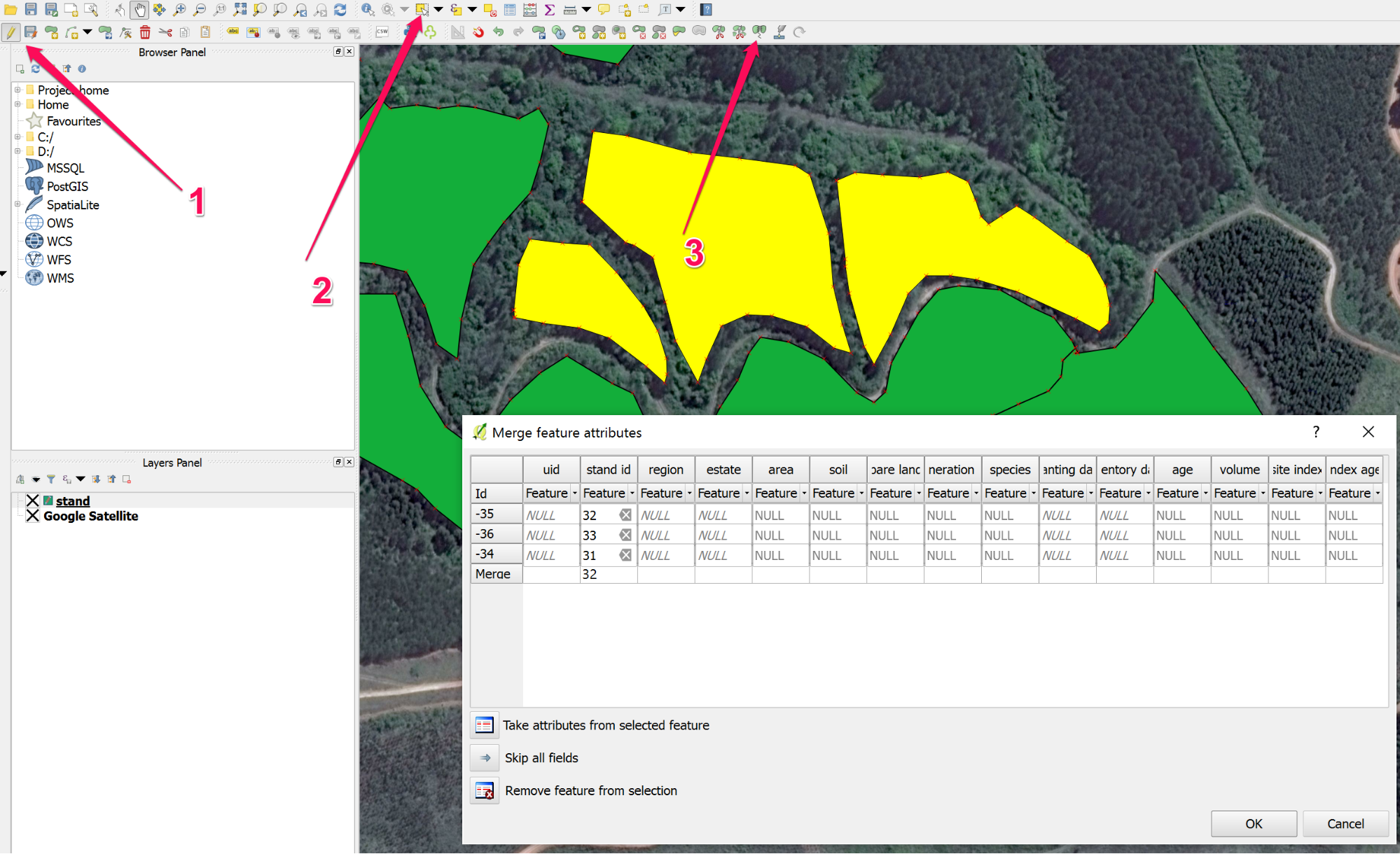Hide the stand layer

point(32,500)
